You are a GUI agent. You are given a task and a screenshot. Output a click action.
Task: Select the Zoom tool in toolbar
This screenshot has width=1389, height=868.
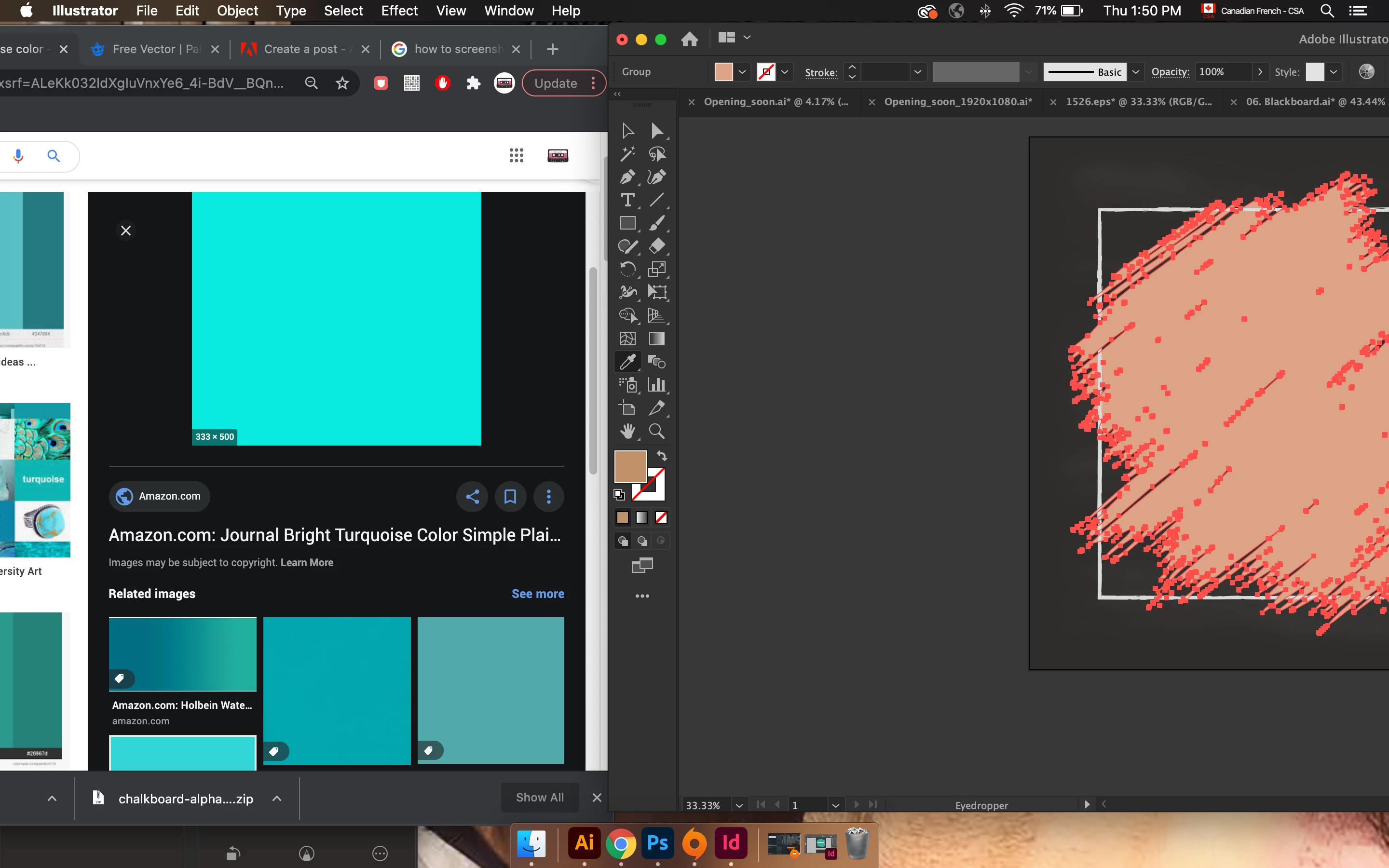pyautogui.click(x=656, y=431)
